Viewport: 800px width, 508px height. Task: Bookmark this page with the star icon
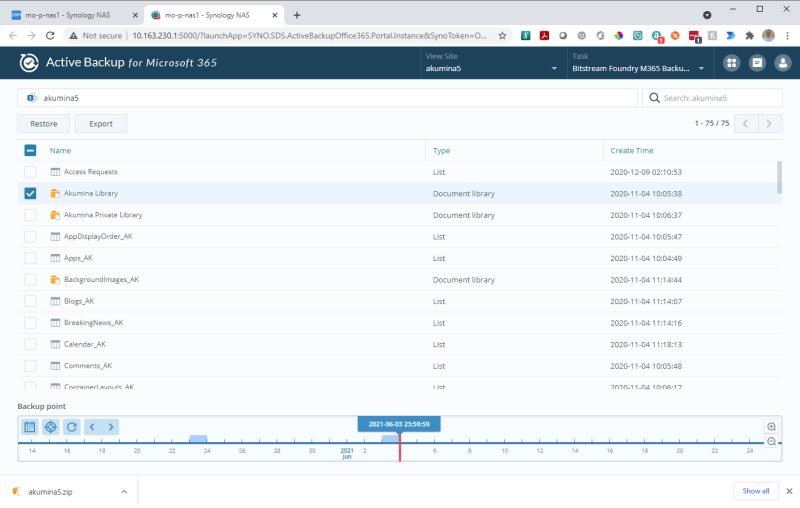pyautogui.click(x=502, y=36)
